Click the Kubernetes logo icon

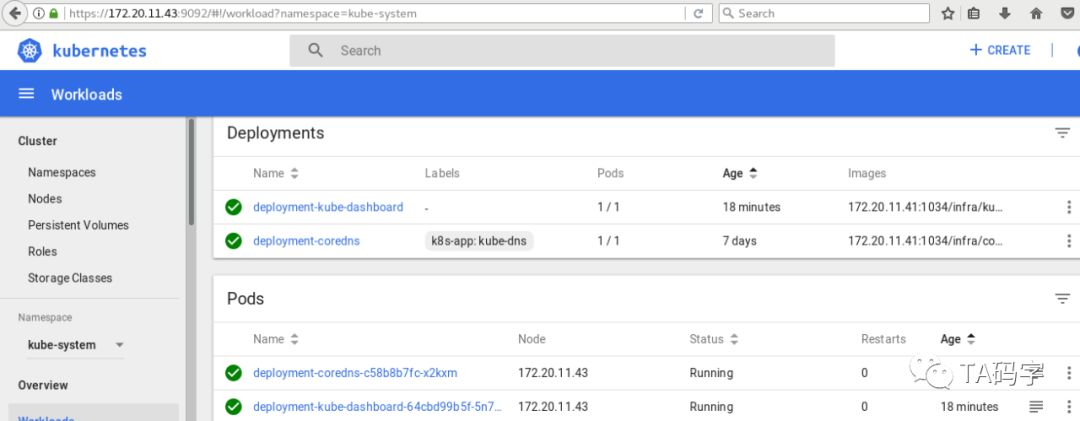click(29, 51)
